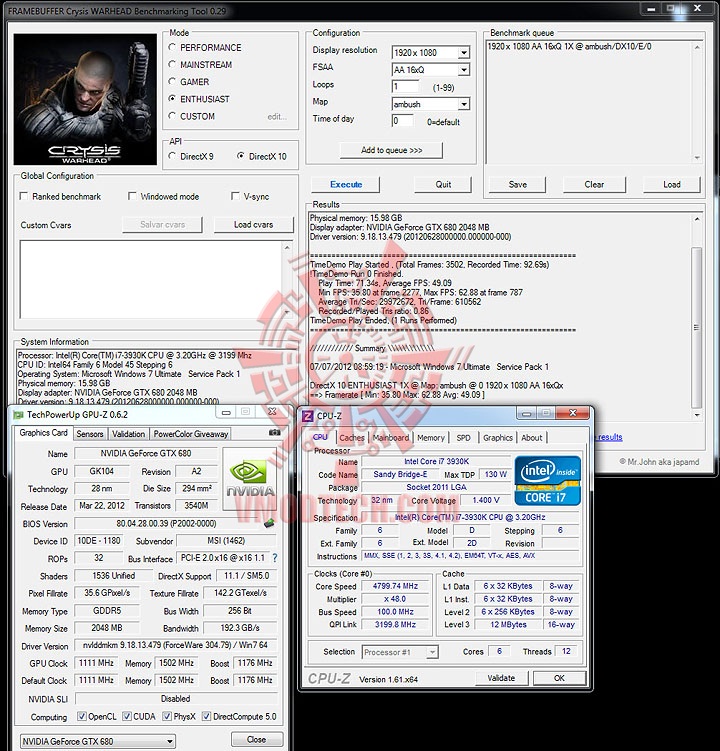Open the Mainboard tab in CPU-Z
This screenshot has height=751, width=720.
pyautogui.click(x=391, y=437)
